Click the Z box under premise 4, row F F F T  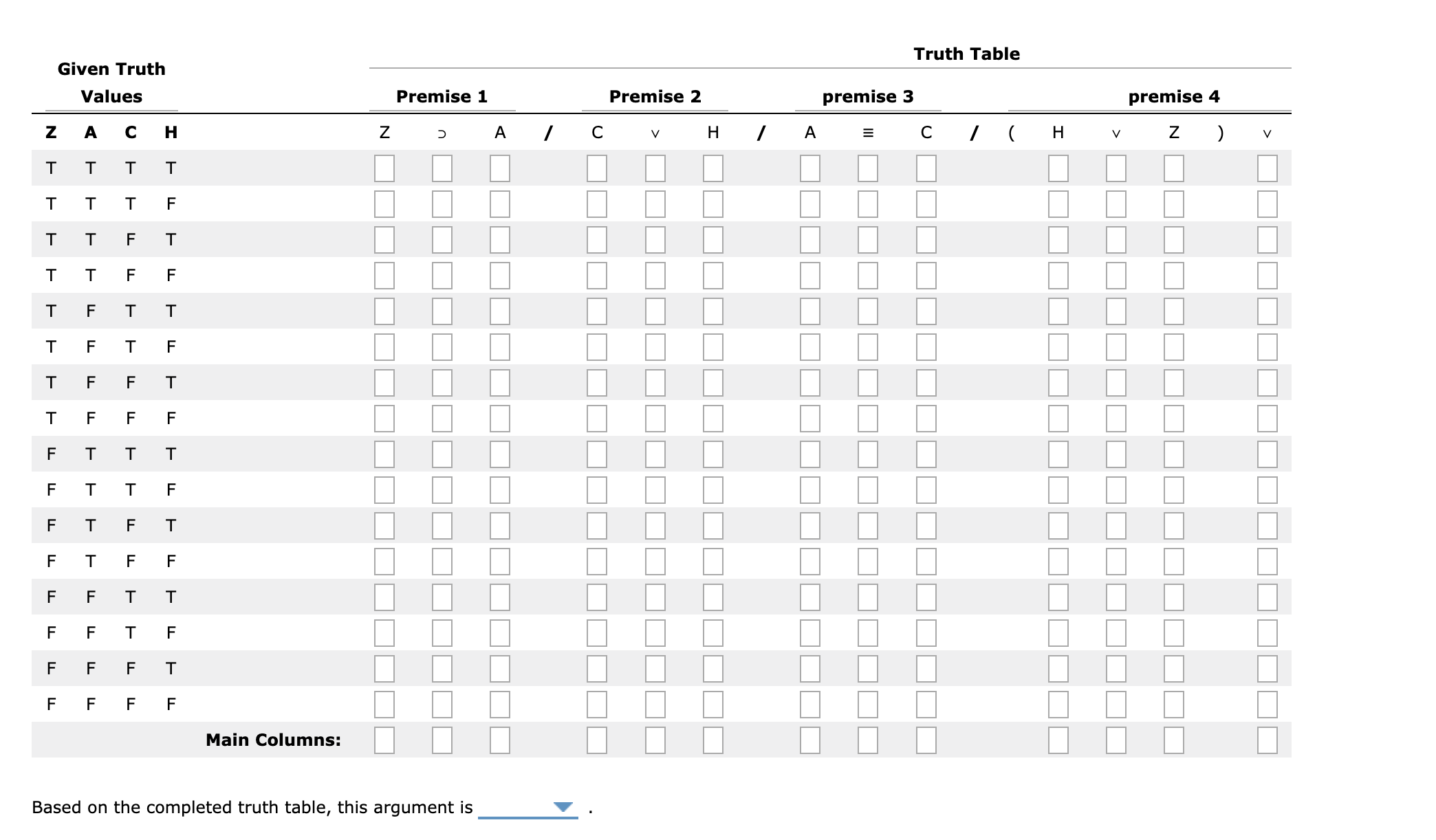pyautogui.click(x=1174, y=667)
